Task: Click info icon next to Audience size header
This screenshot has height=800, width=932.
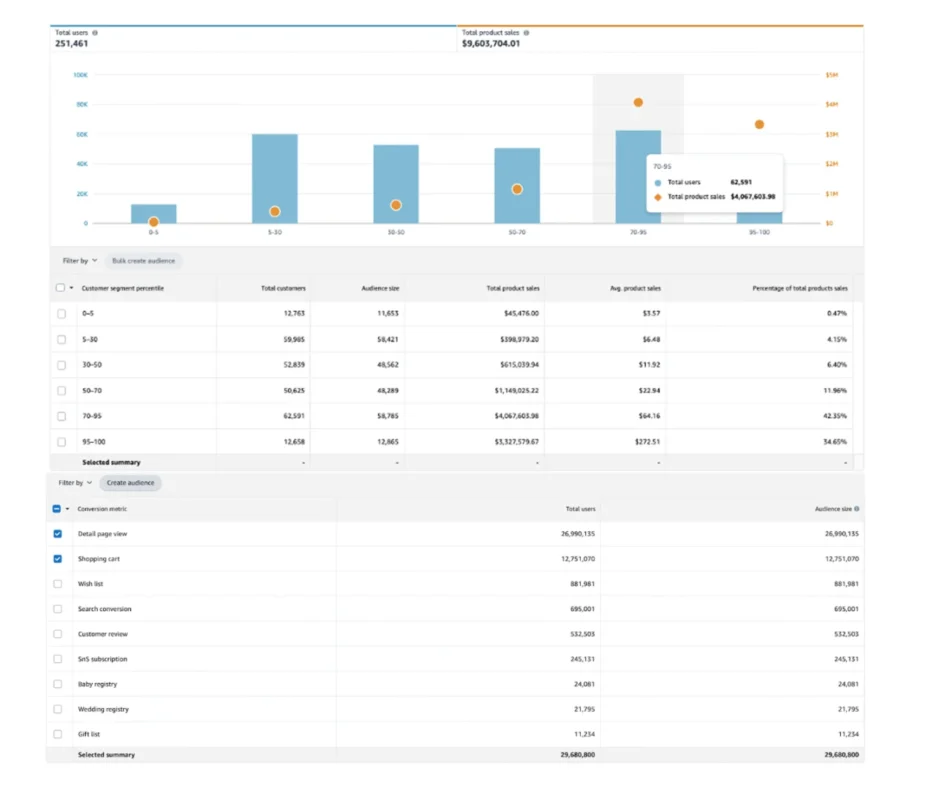Action: pyautogui.click(x=857, y=509)
